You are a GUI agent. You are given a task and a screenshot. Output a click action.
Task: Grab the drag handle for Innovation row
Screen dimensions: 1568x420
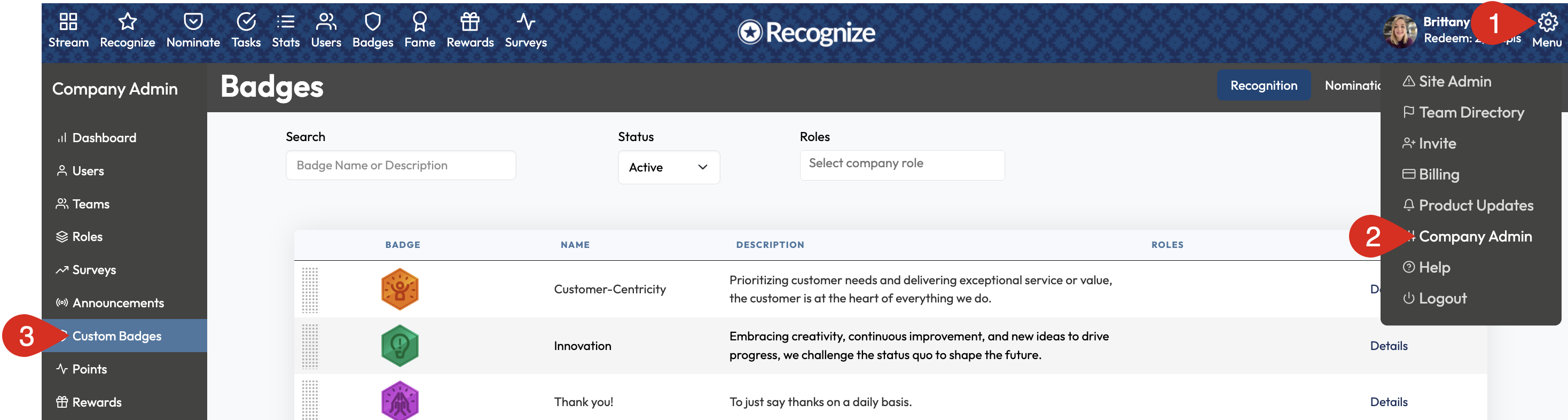(x=310, y=346)
